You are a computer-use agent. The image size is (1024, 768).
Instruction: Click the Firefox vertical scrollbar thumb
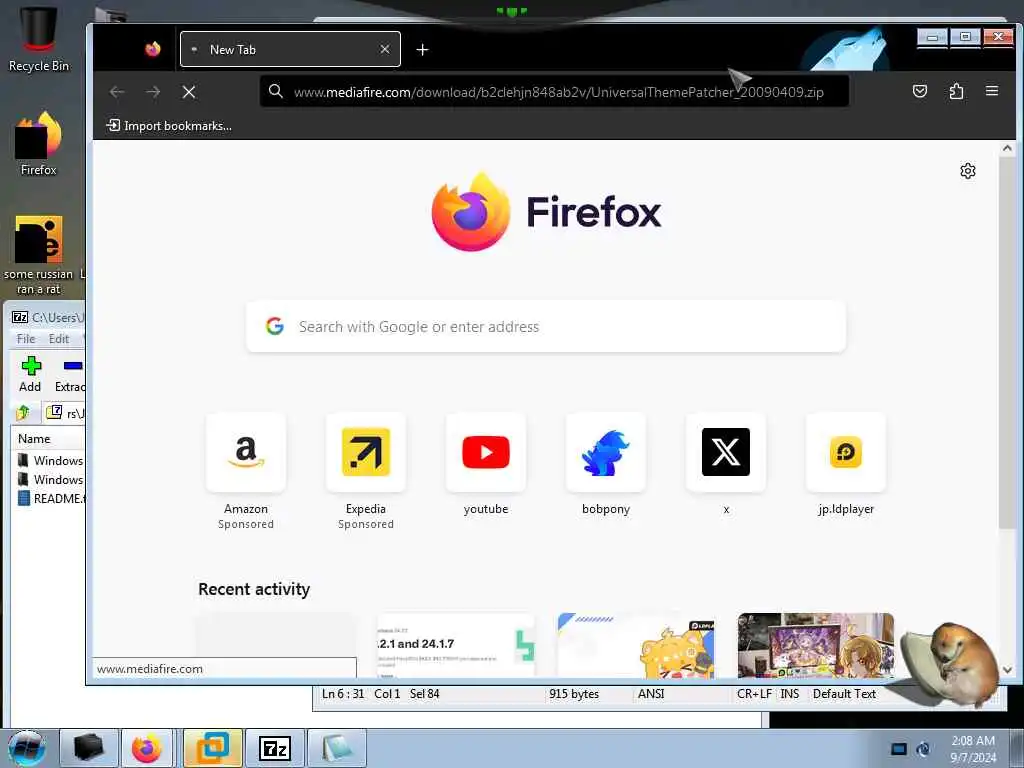coord(1006,342)
